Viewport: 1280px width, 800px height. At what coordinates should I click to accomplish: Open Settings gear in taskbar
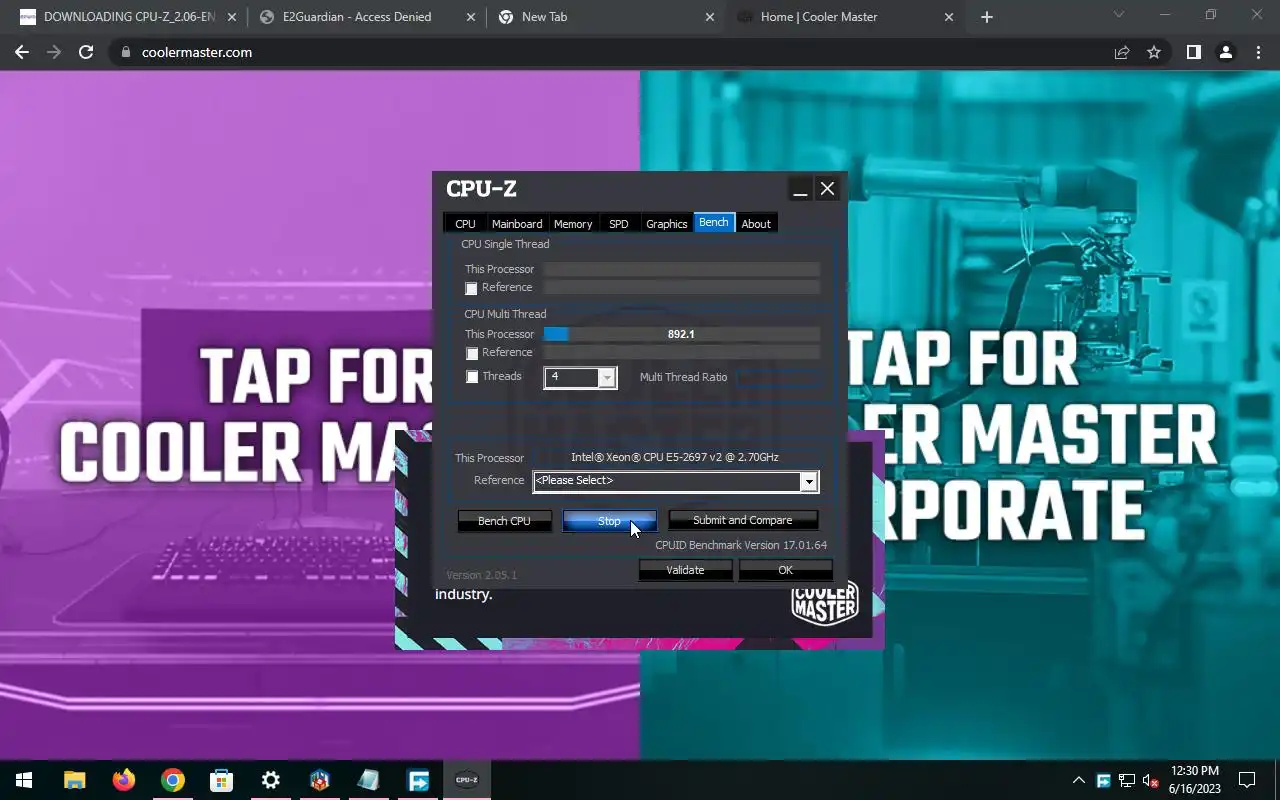click(270, 780)
